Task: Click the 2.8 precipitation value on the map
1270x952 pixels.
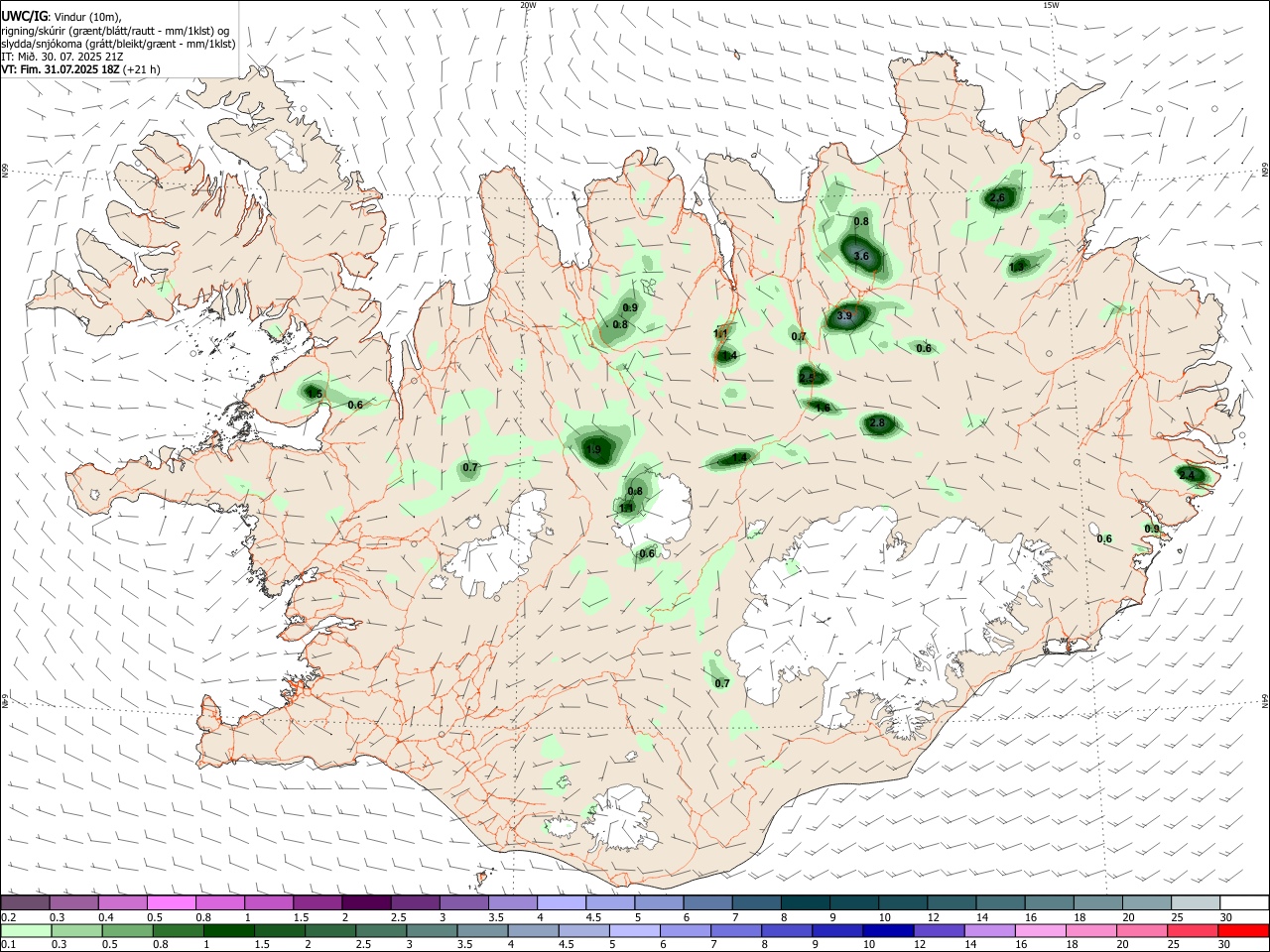Action: (x=877, y=423)
